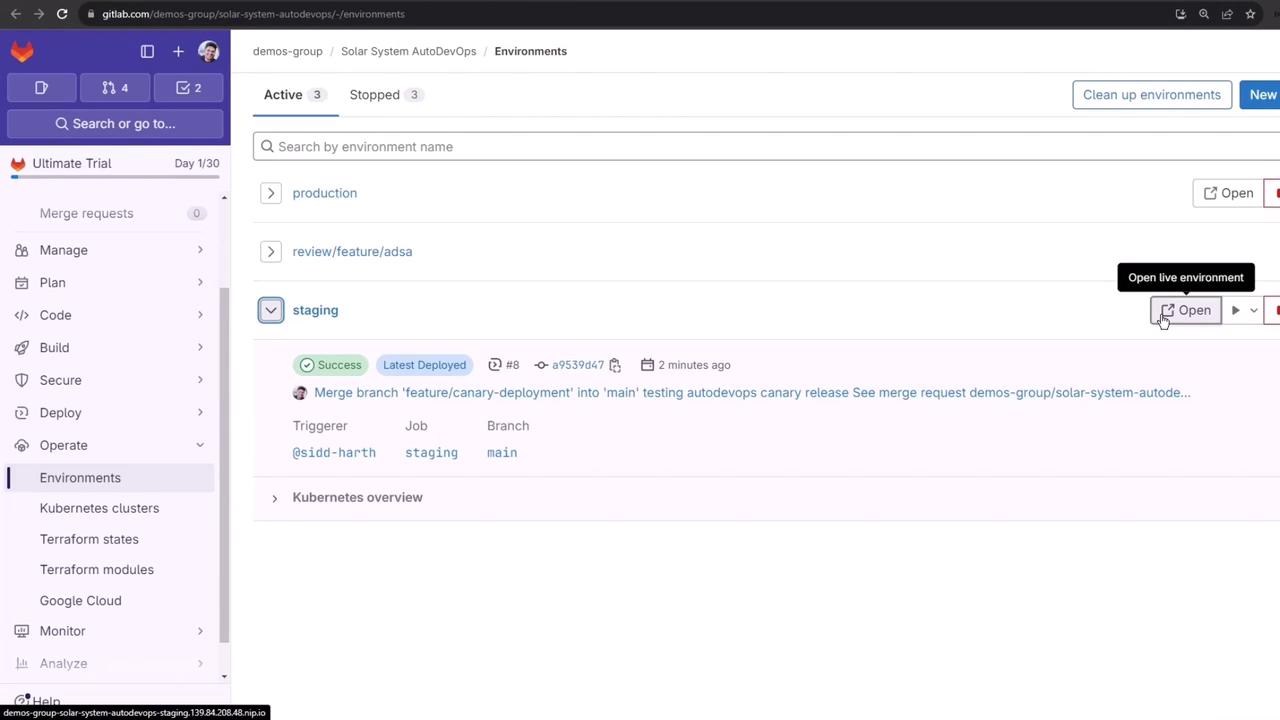The height and width of the screenshot is (720, 1280).
Task: Expand the production environment row
Action: point(270,193)
